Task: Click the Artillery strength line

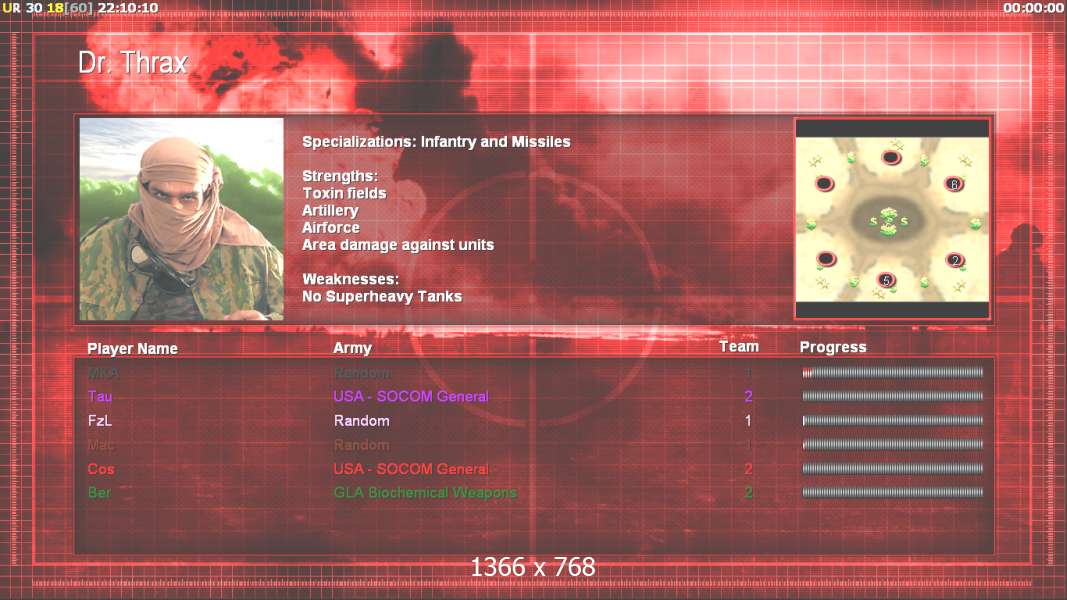Action: [330, 211]
